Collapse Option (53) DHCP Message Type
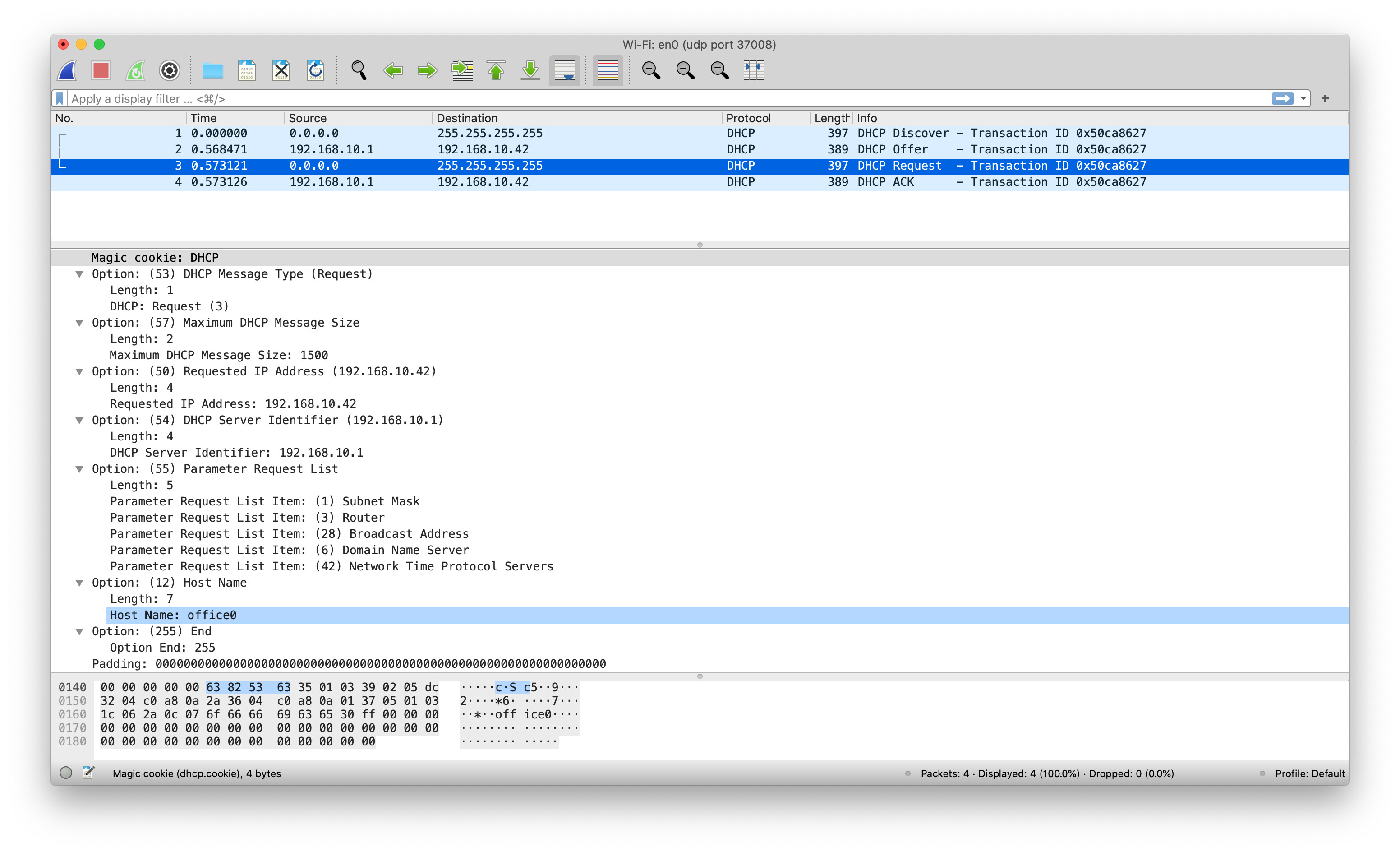Viewport: 1400px width, 852px height. tap(79, 274)
